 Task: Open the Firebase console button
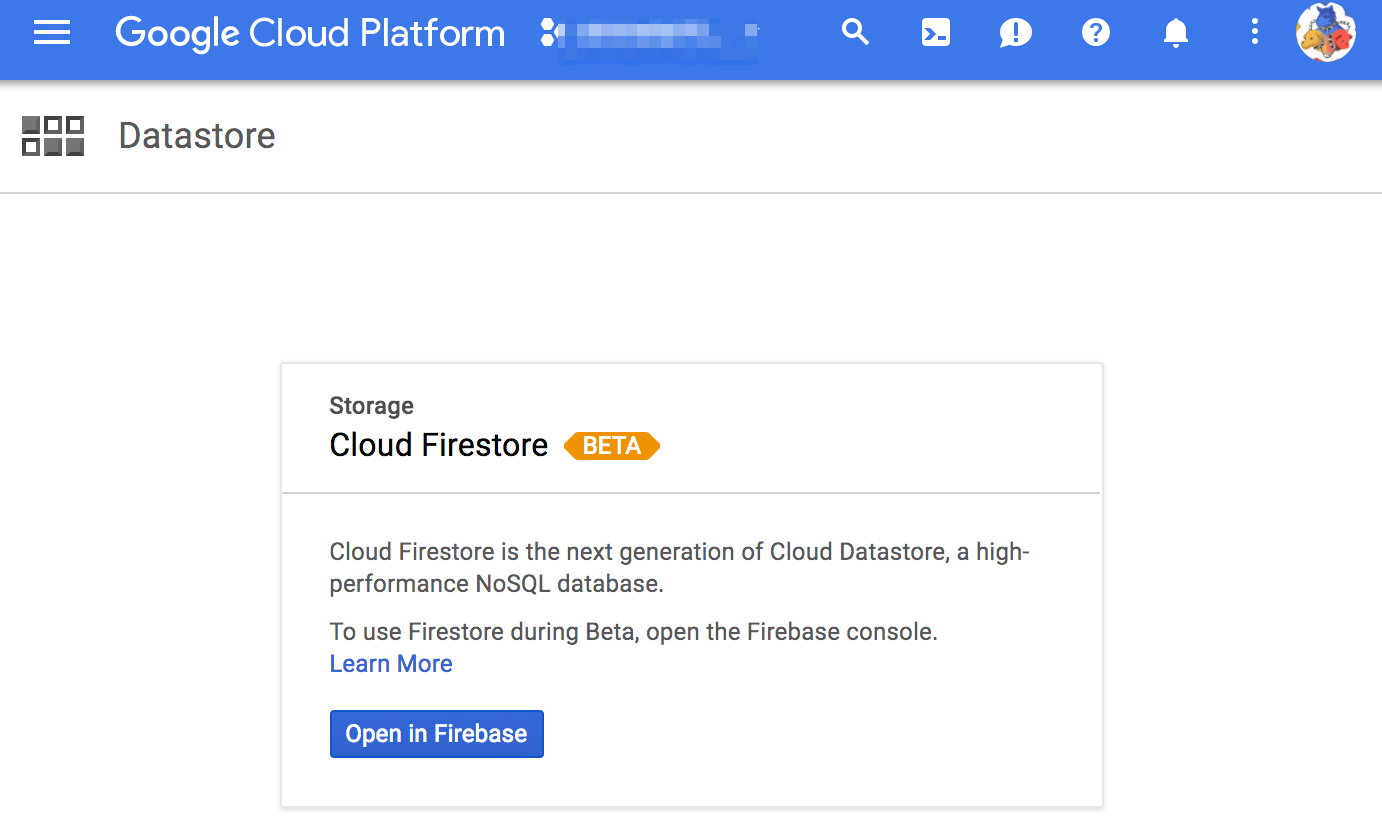(436, 733)
